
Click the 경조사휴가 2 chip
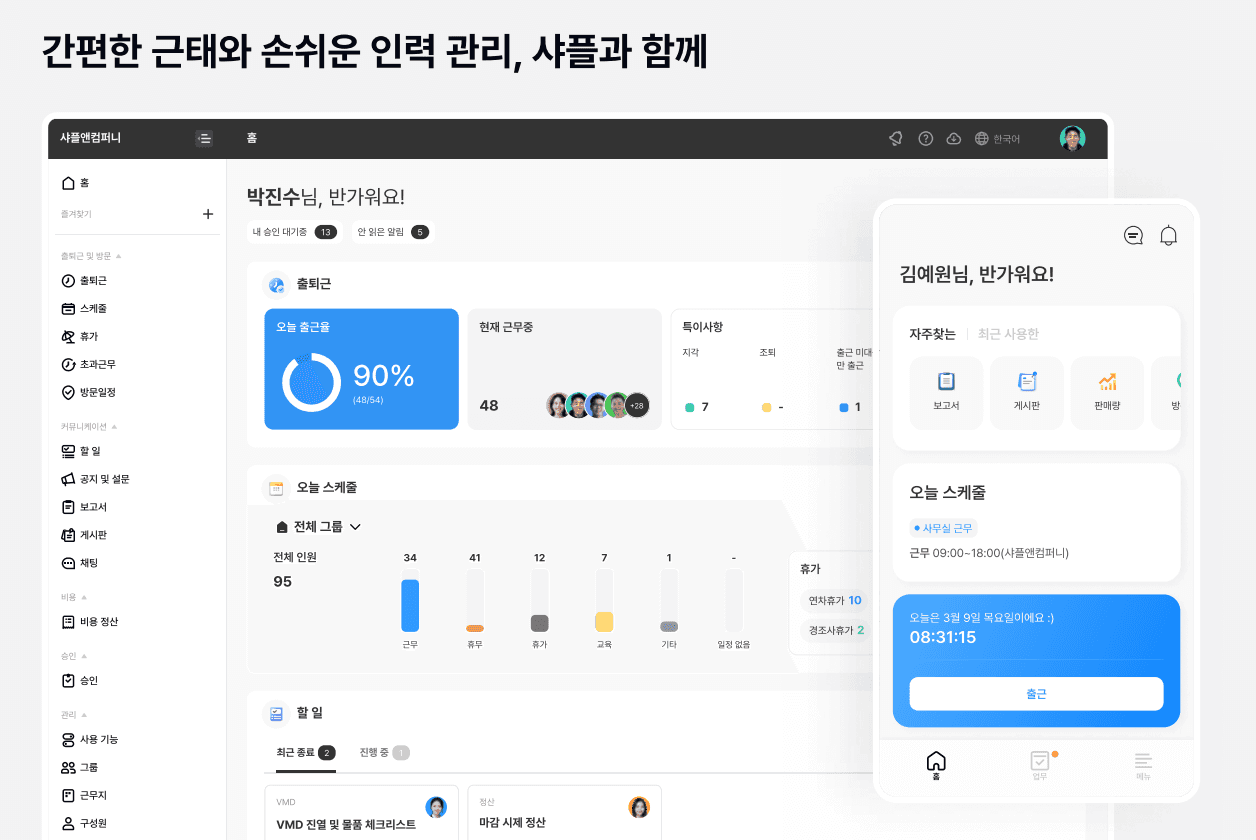click(835, 631)
